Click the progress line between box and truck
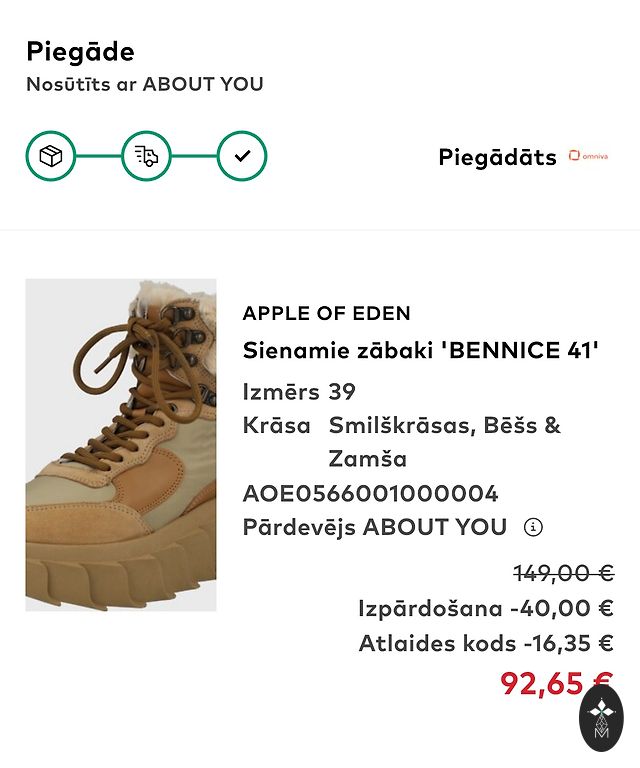Screen dimensions: 640x768 pos(98,156)
